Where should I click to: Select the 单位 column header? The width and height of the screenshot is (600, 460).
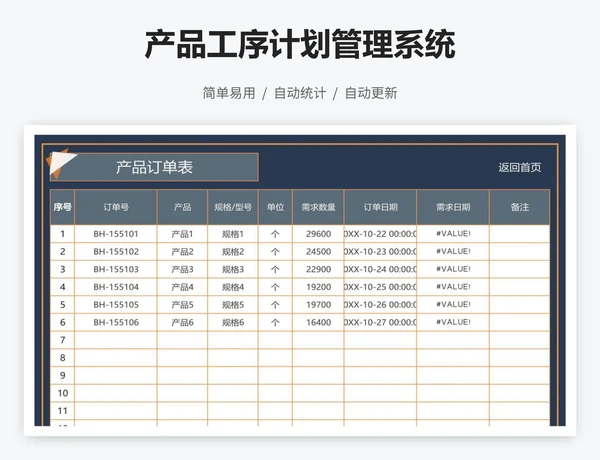click(x=276, y=207)
